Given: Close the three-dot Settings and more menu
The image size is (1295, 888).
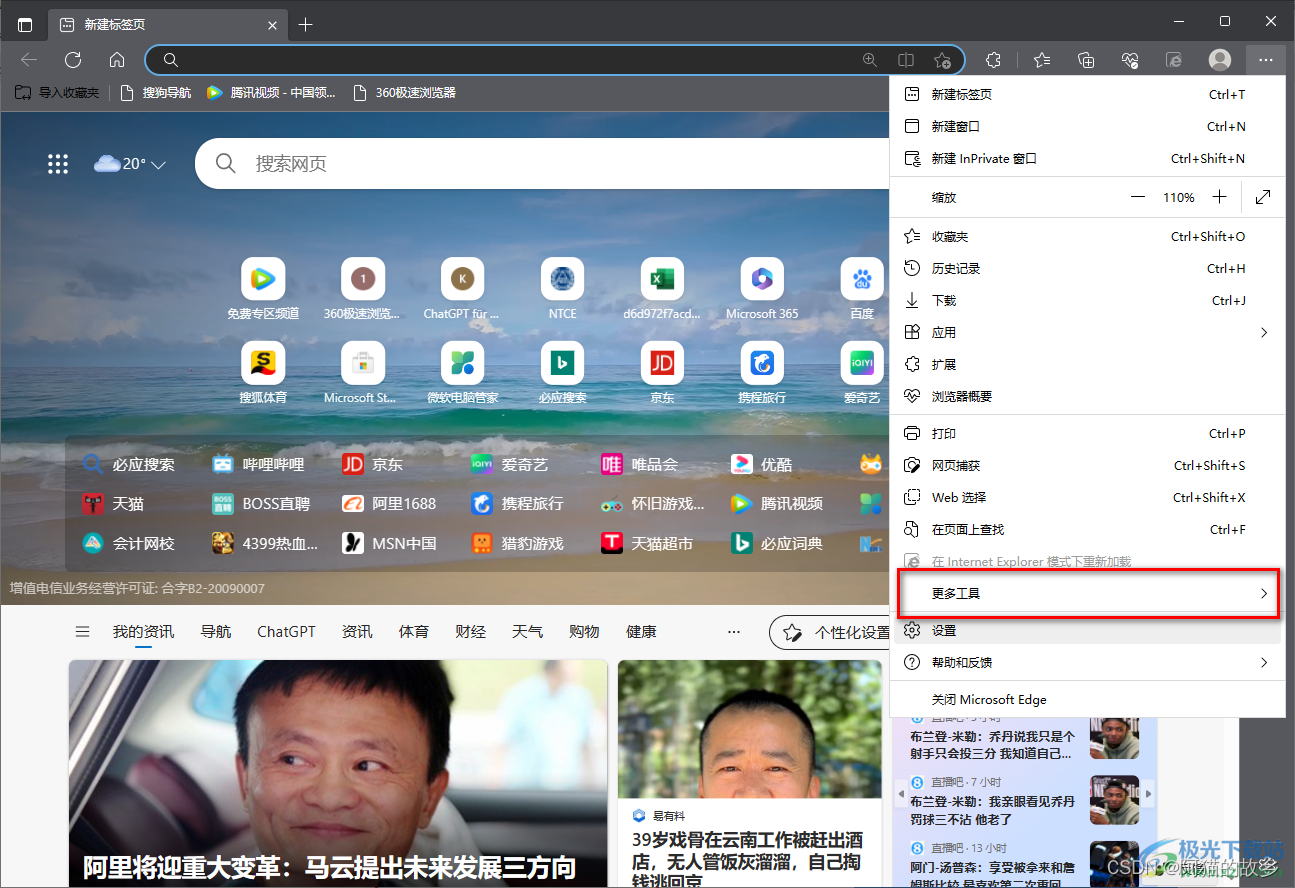Looking at the screenshot, I should (x=1266, y=60).
